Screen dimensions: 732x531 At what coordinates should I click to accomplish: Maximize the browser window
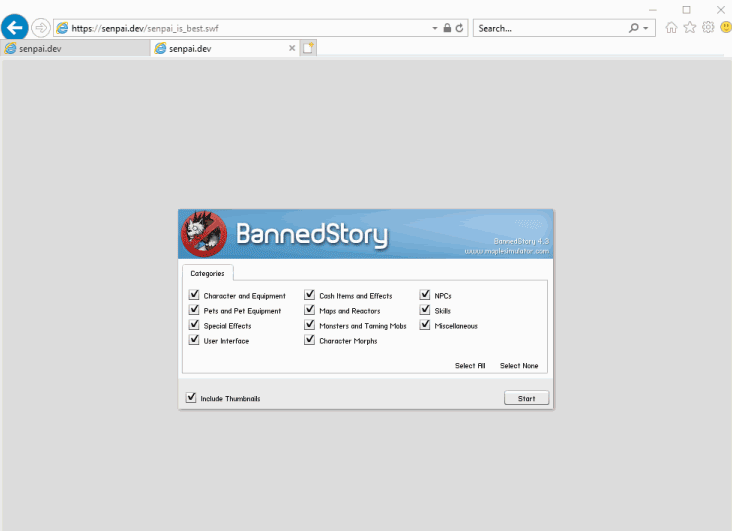(x=686, y=10)
